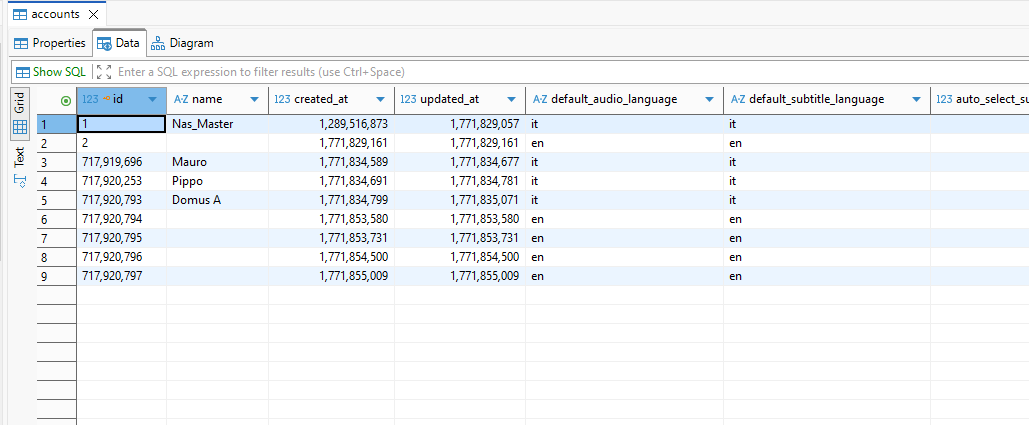Open default_subtitle_language column filter dropdown

(917, 100)
